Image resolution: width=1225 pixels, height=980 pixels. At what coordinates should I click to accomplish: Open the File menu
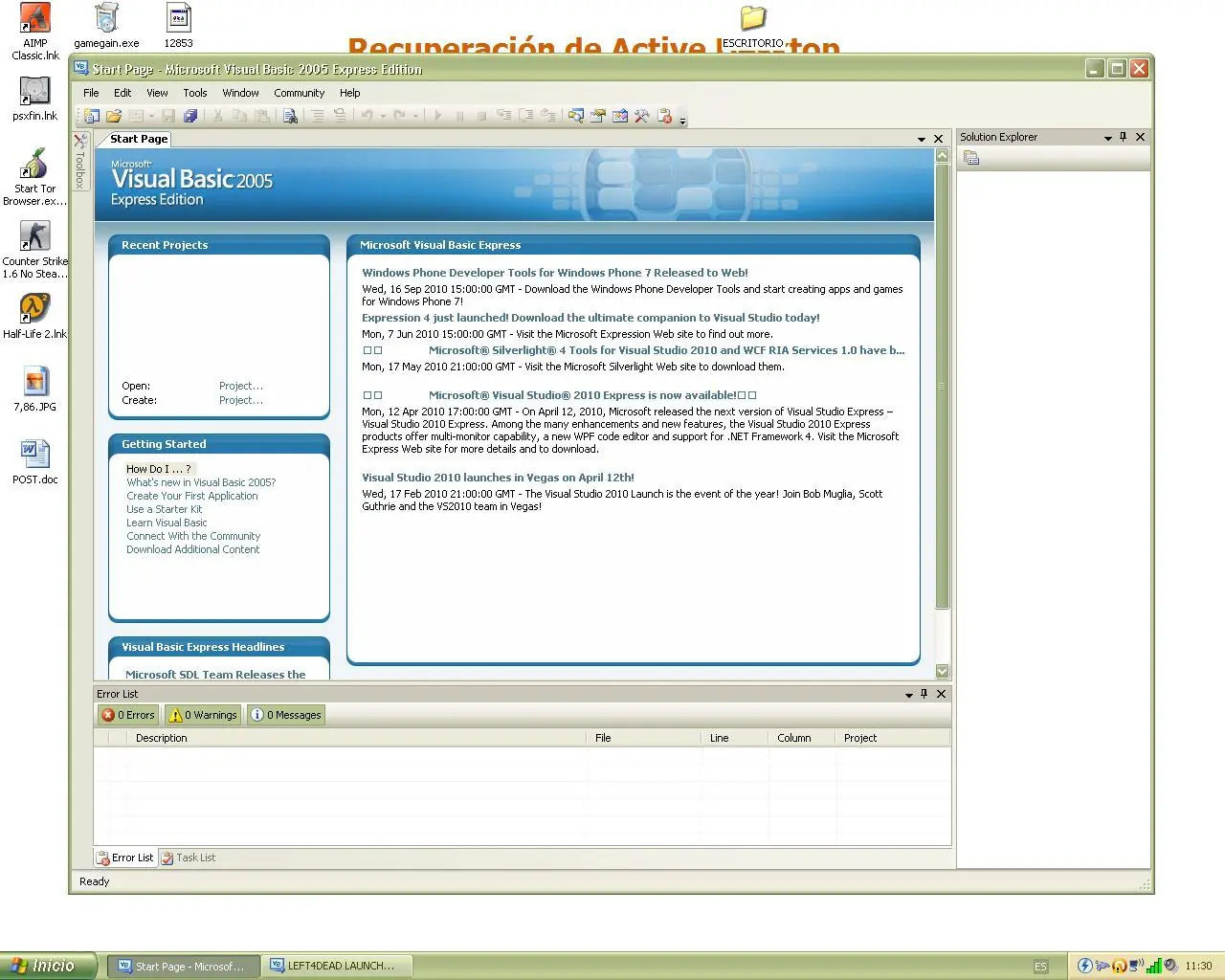click(x=91, y=93)
